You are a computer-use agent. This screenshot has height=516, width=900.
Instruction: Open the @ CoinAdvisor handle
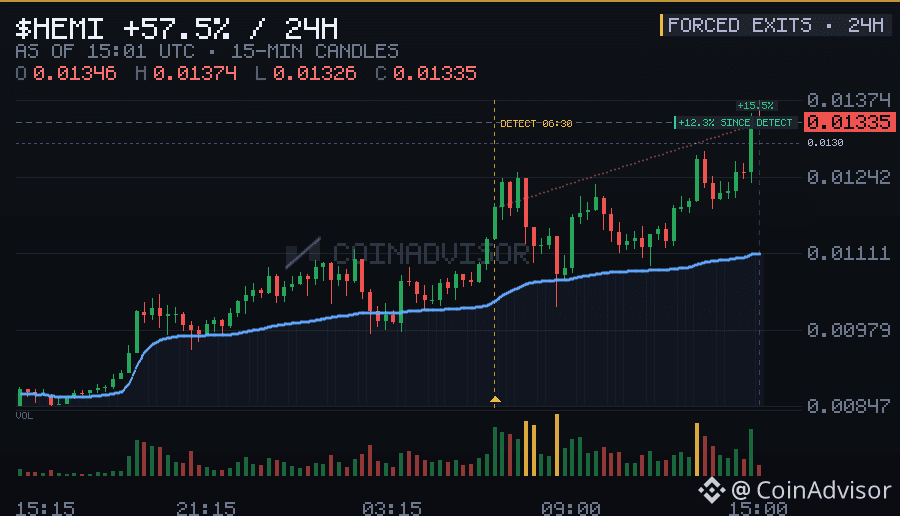[x=811, y=490]
